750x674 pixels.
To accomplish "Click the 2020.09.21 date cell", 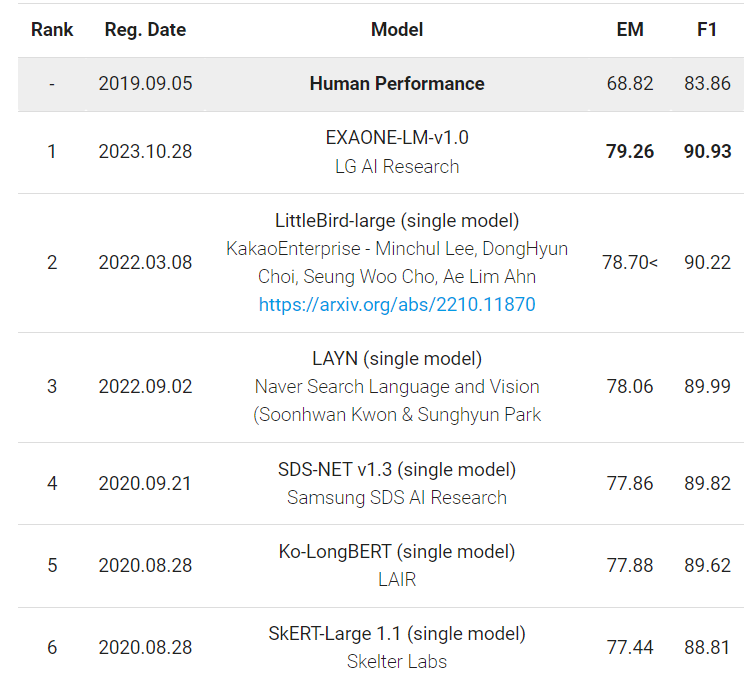I will click(145, 484).
